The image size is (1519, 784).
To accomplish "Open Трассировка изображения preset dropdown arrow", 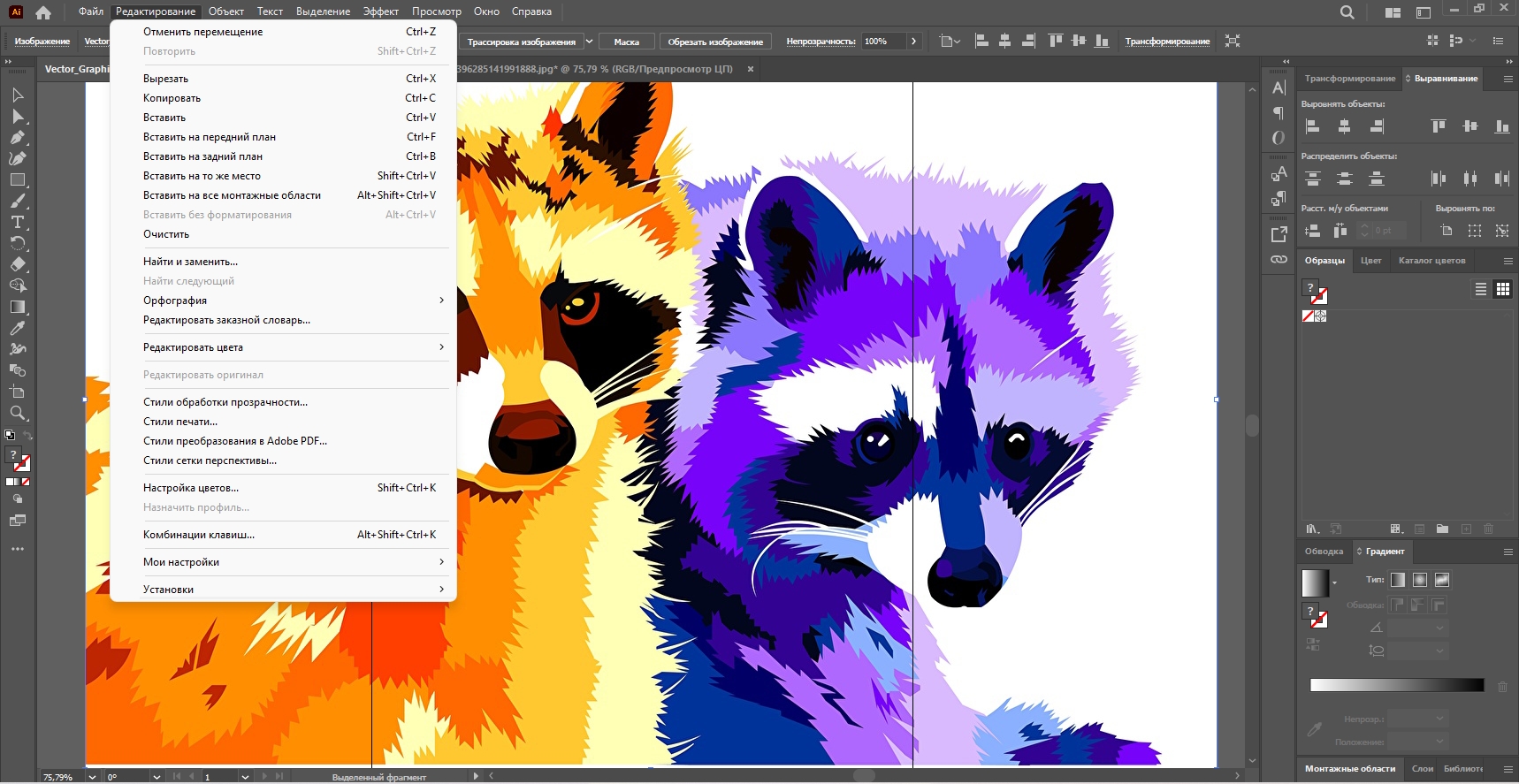I will (589, 42).
